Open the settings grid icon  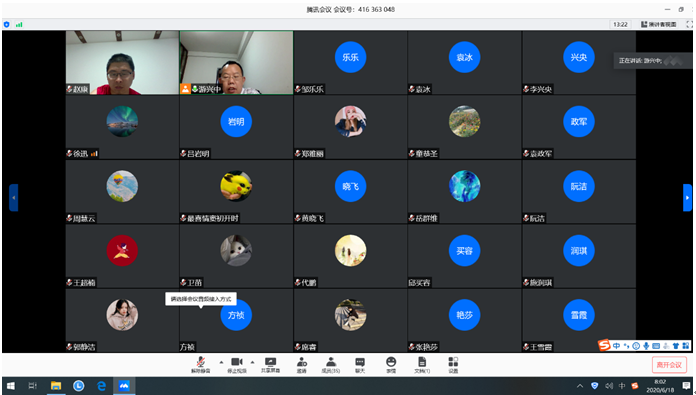coord(453,365)
